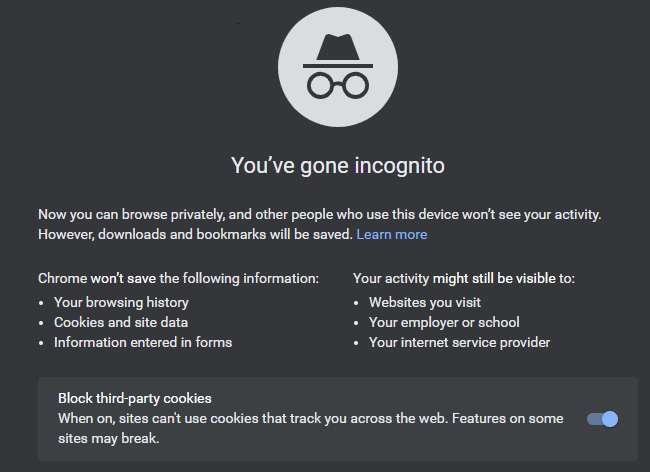Click the Websites you visit bullet
Image resolution: width=650 pixels, height=472 pixels.
tap(425, 303)
